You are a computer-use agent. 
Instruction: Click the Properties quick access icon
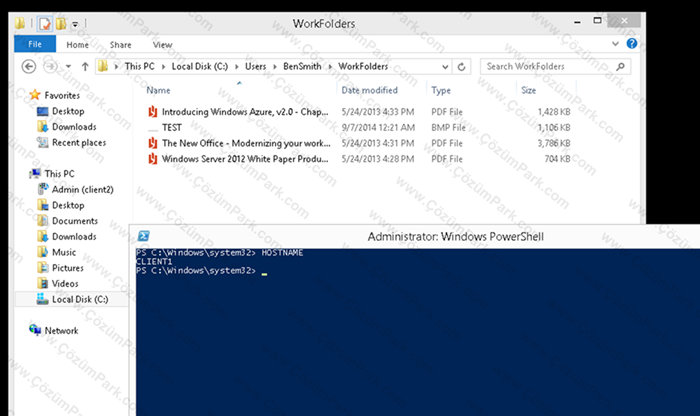(x=45, y=23)
